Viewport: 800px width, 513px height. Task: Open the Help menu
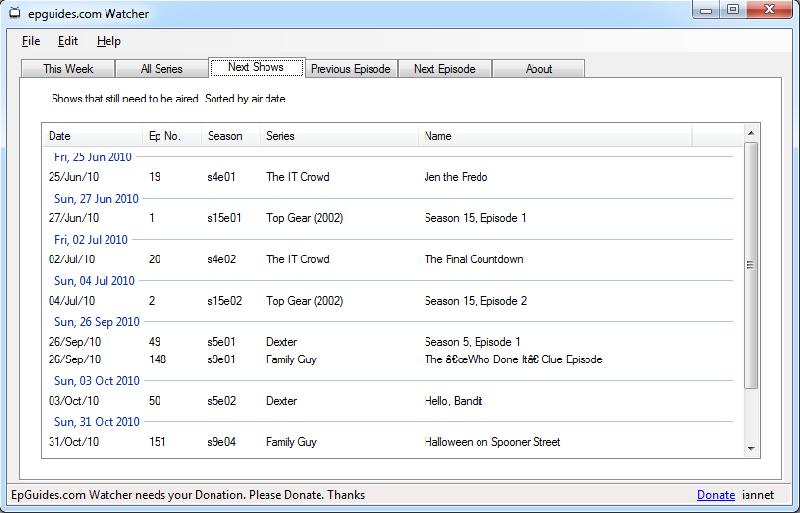pos(109,41)
